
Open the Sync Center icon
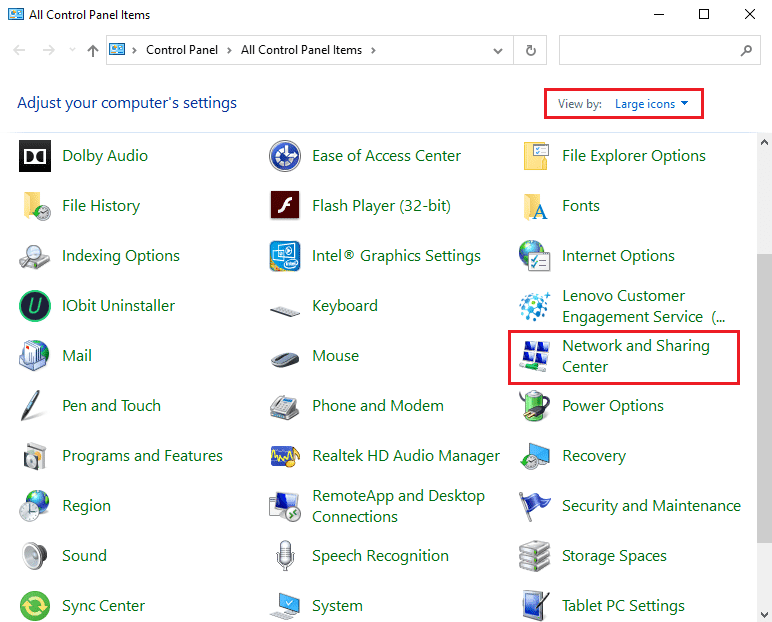point(35,606)
